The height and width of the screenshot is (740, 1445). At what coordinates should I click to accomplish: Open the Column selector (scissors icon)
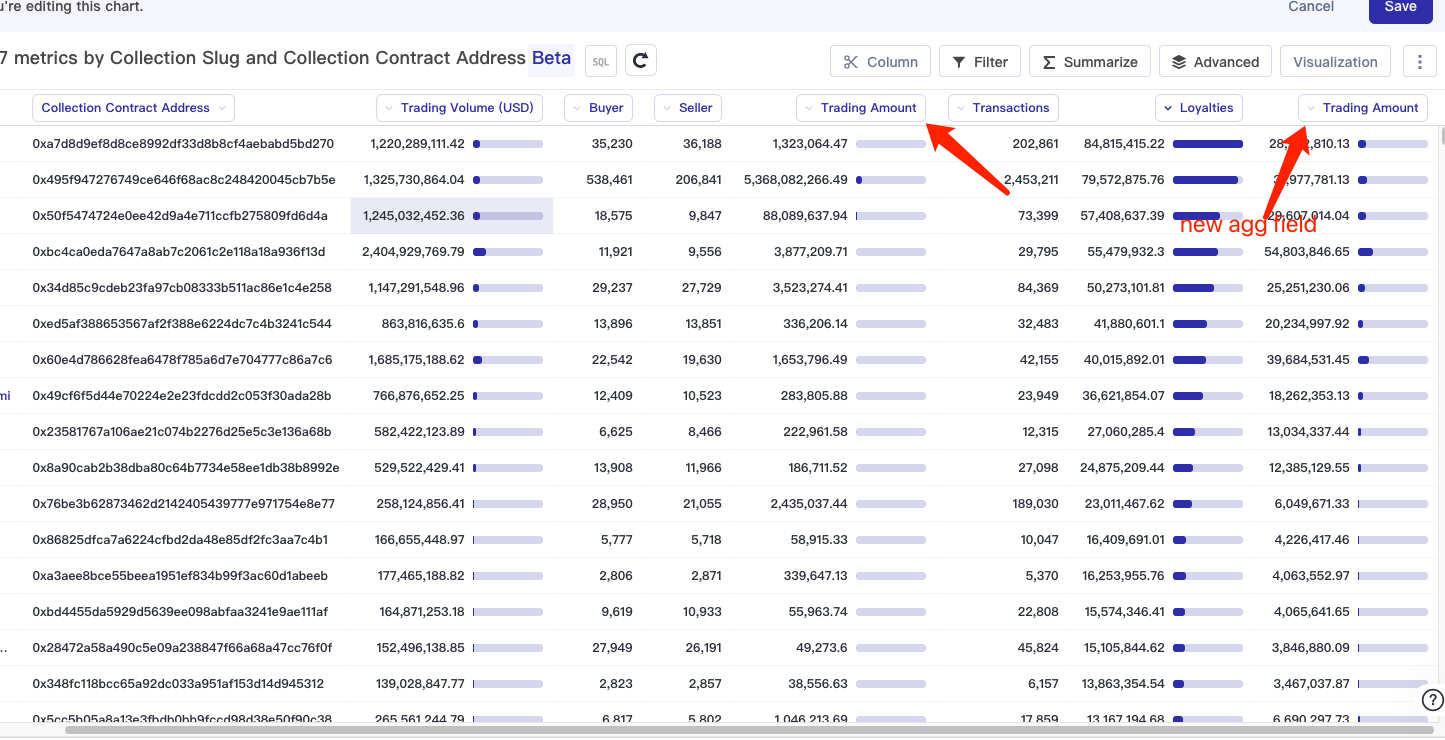(x=880, y=61)
